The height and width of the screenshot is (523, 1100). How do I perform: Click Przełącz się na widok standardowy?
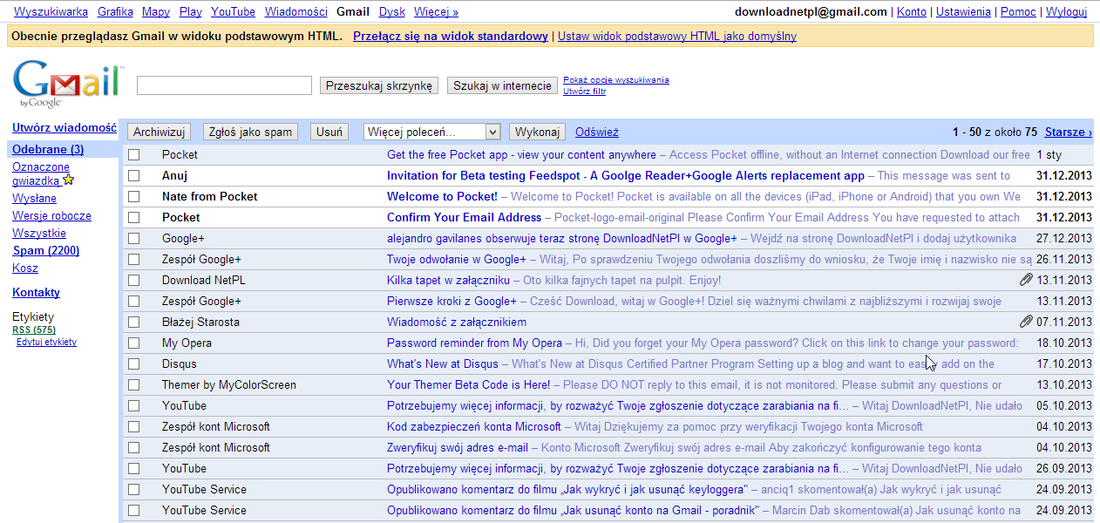click(450, 36)
